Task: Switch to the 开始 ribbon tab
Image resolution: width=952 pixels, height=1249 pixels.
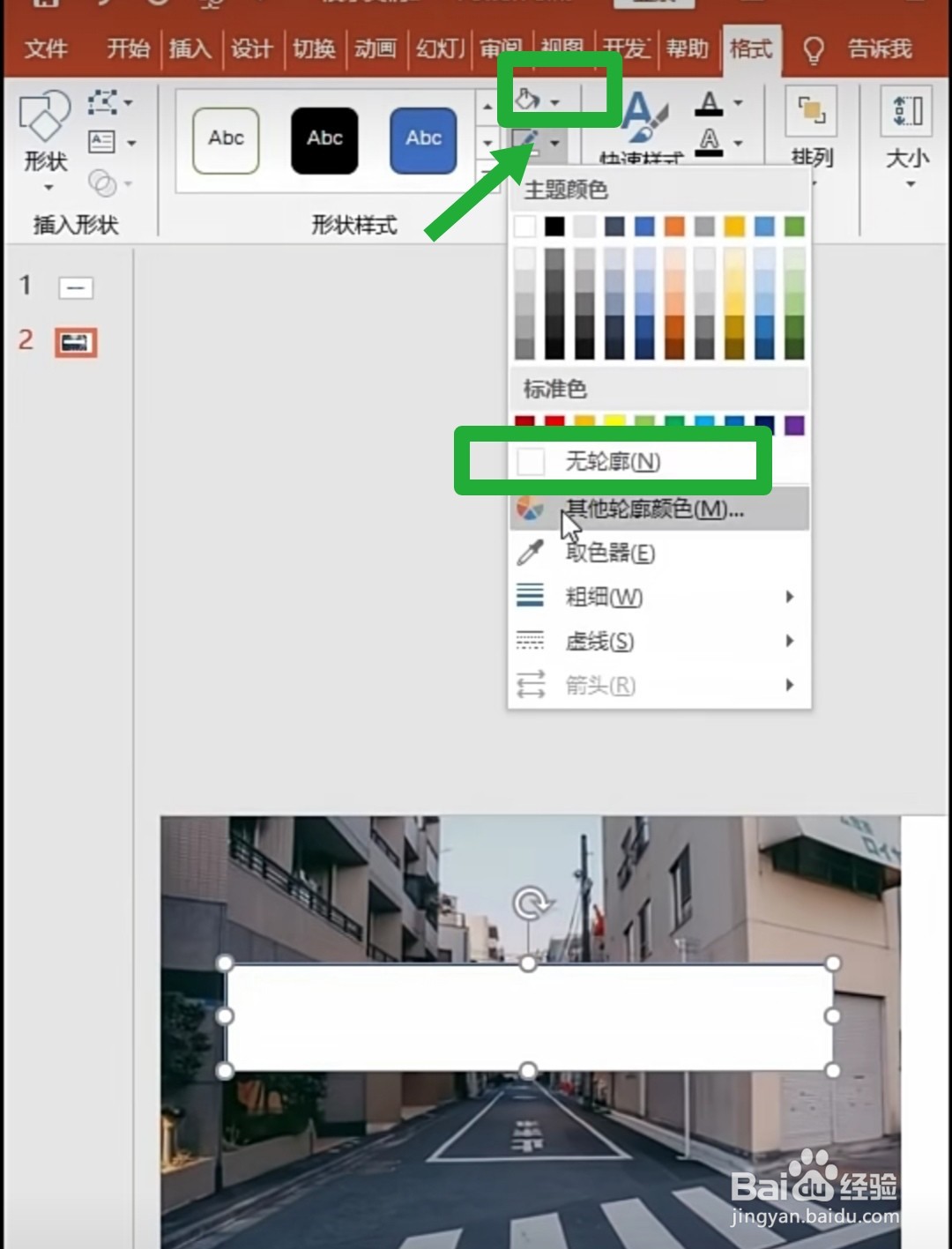Action: (x=127, y=49)
